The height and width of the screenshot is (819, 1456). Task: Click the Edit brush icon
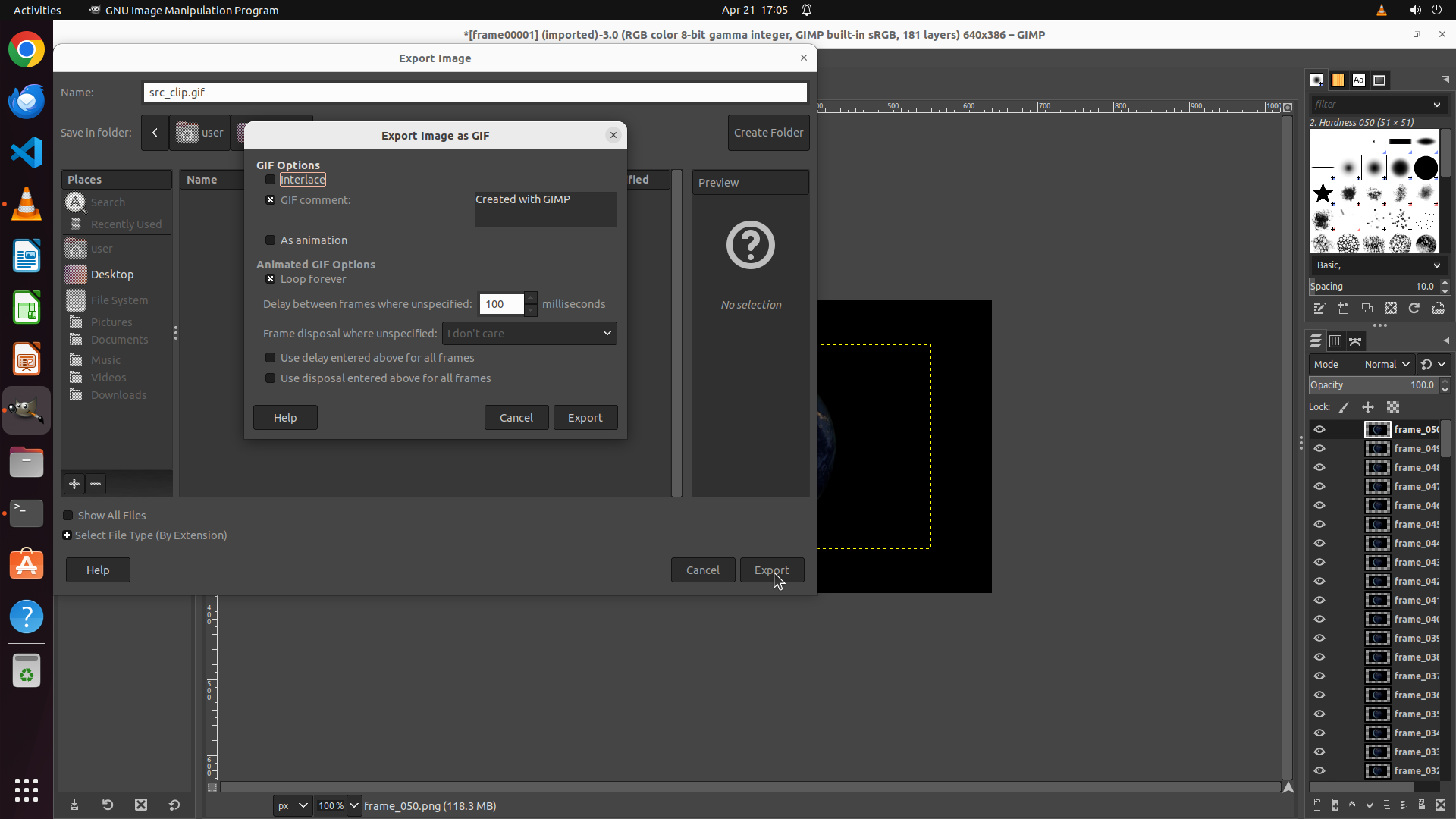click(1319, 308)
